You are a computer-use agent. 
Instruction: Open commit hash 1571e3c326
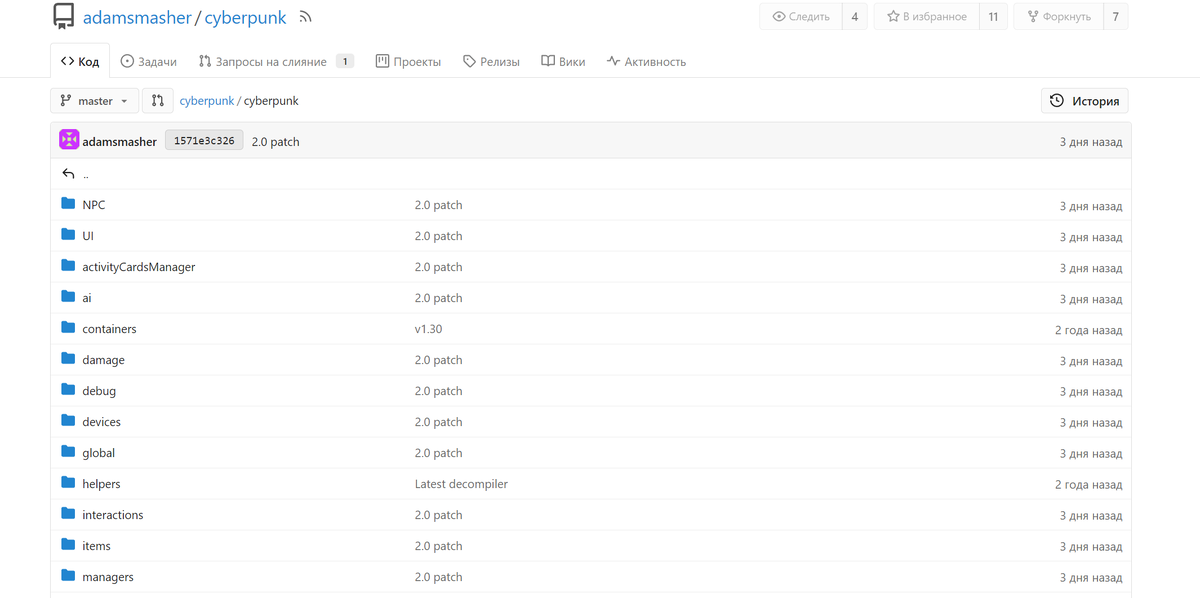pyautogui.click(x=204, y=141)
